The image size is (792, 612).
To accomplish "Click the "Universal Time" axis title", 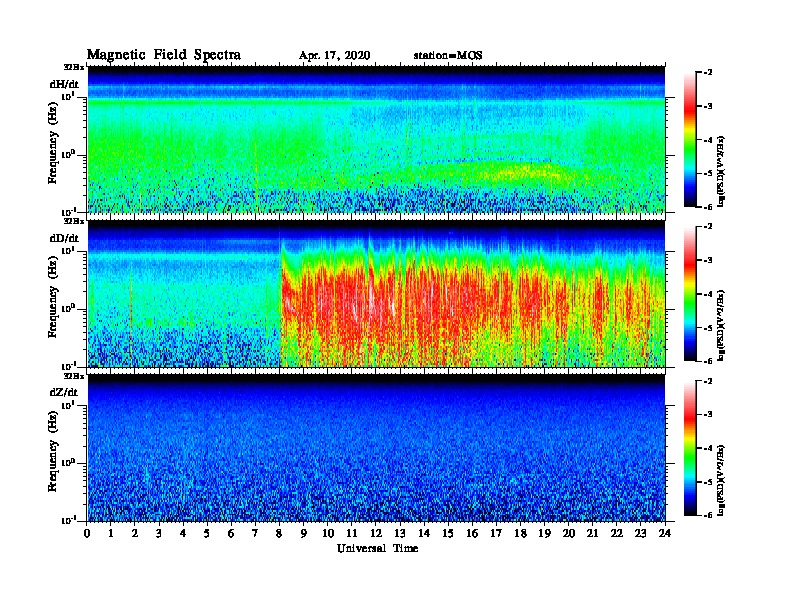I will 377,548.
